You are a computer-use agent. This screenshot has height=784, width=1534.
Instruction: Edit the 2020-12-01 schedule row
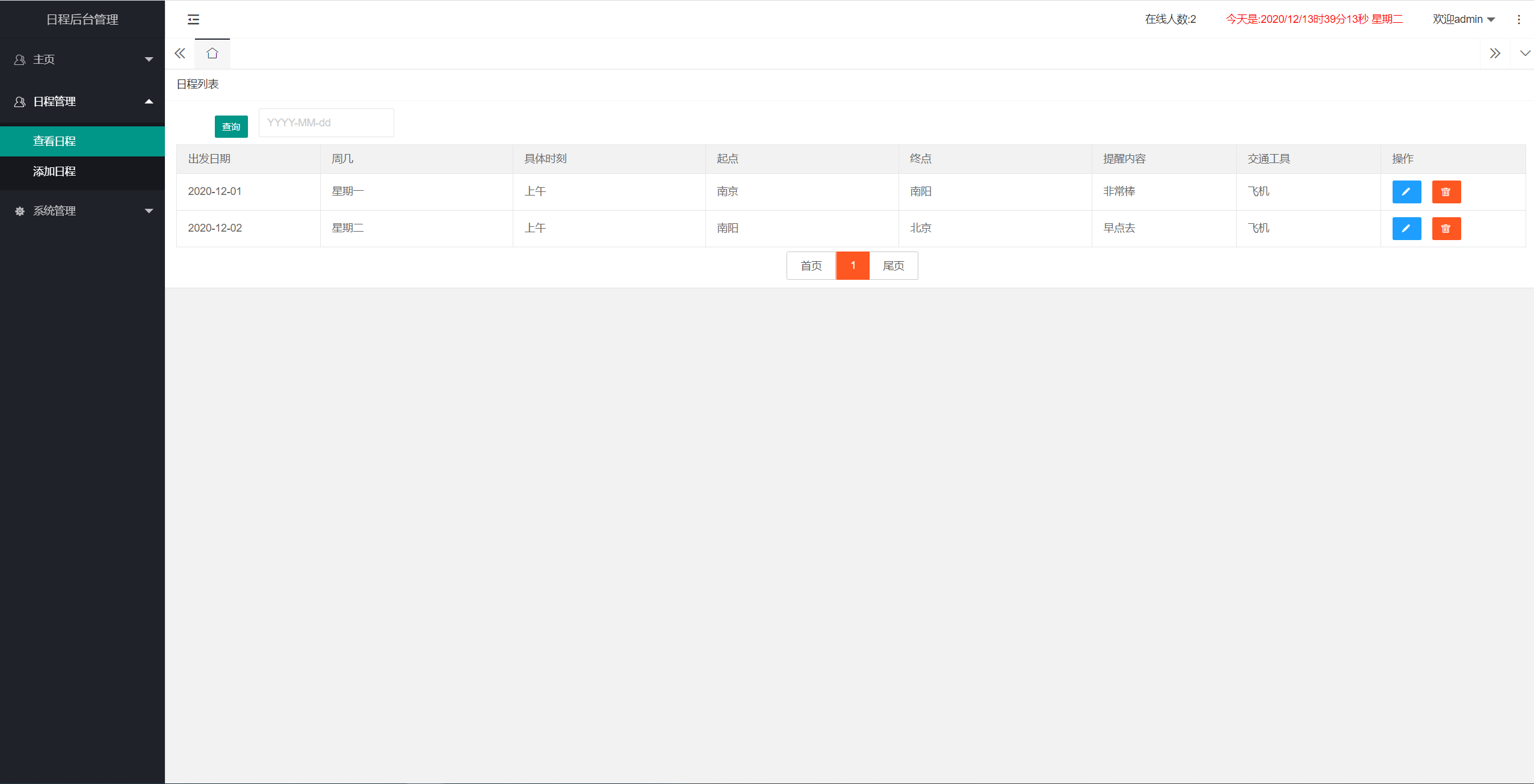1406,192
